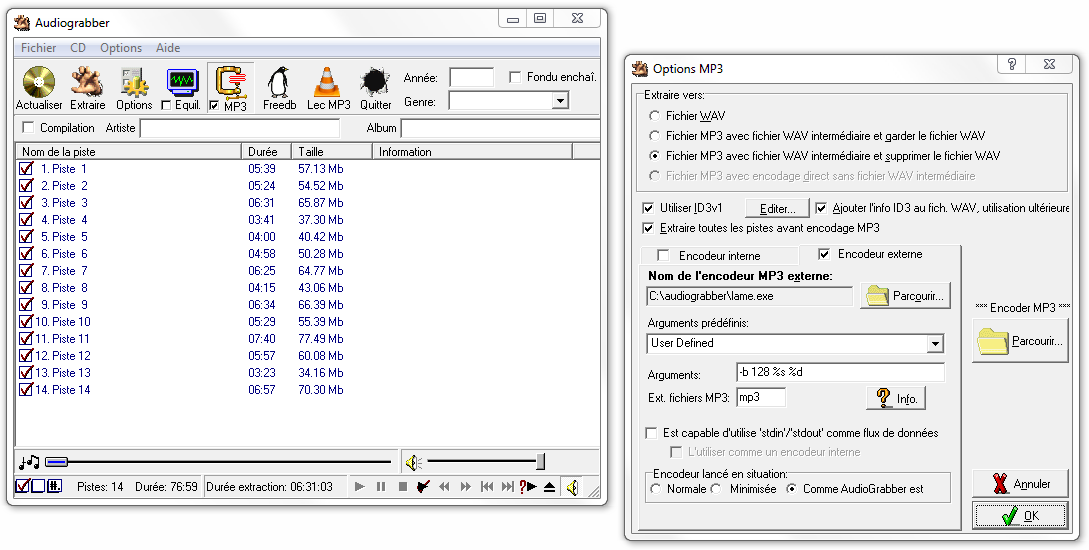Click the Equil. normalizer monitor icon
The image size is (1089, 550).
pos(183,83)
